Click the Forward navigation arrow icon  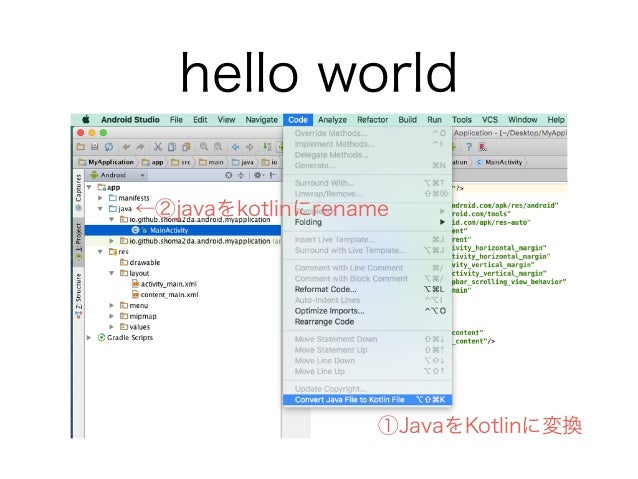[250, 147]
